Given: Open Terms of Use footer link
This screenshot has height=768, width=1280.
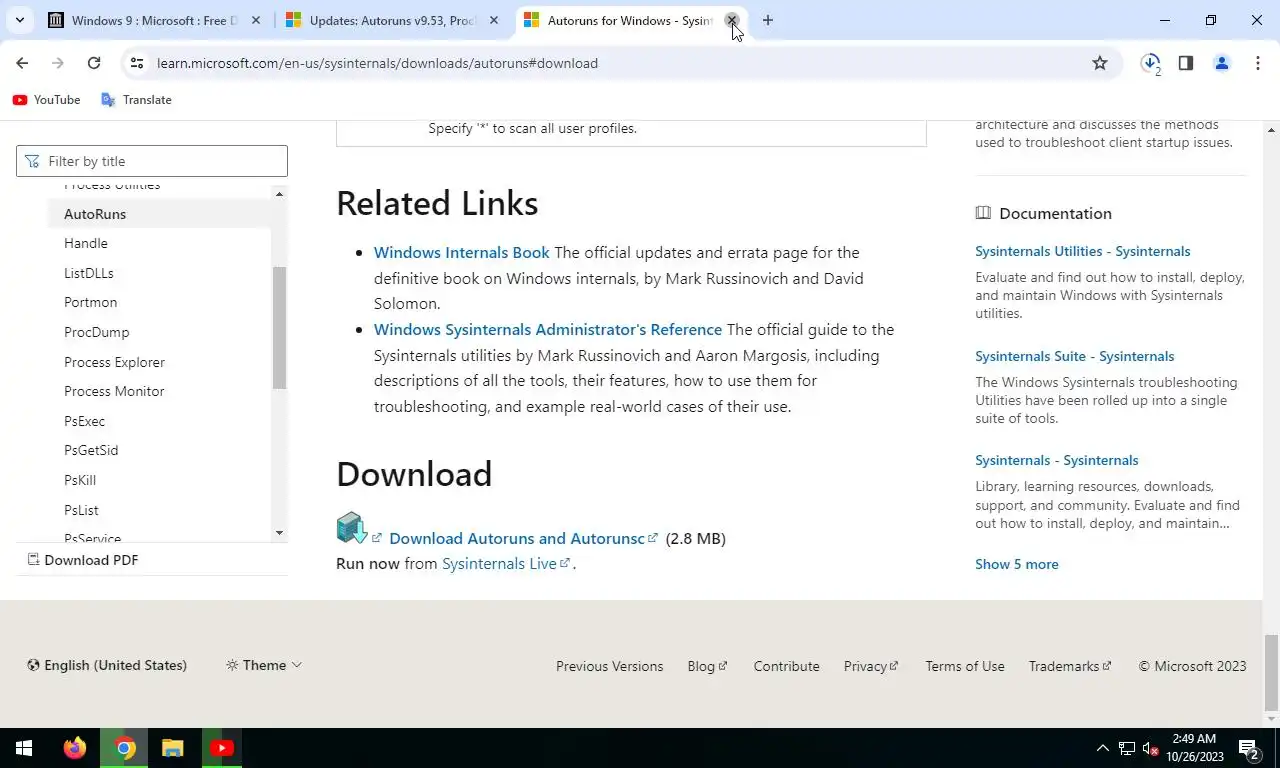Looking at the screenshot, I should 965,666.
